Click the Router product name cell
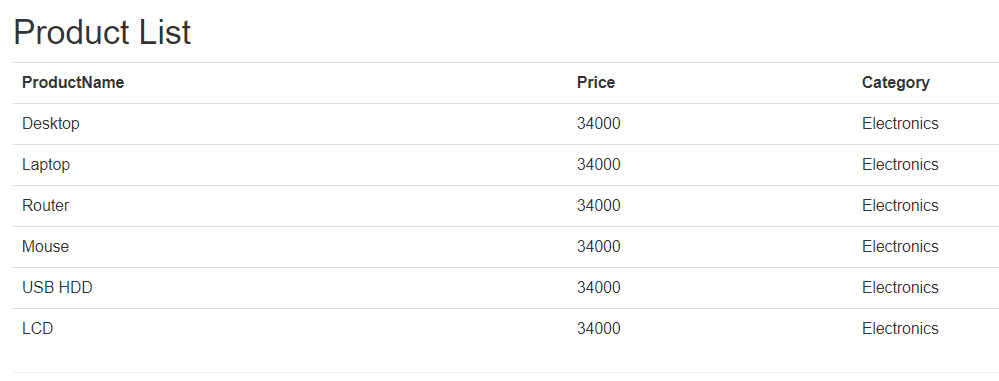The width and height of the screenshot is (999, 381). point(45,205)
